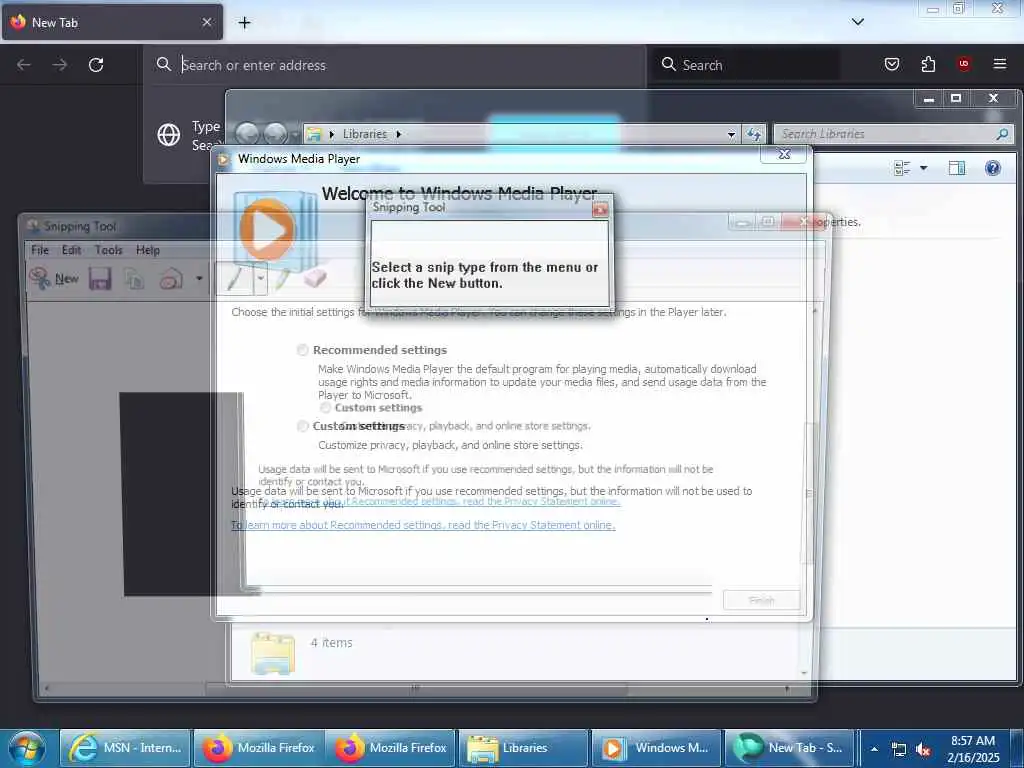Viewport: 1024px width, 768px height.
Task: Close the Windows Media Player dialog
Action: (784, 154)
